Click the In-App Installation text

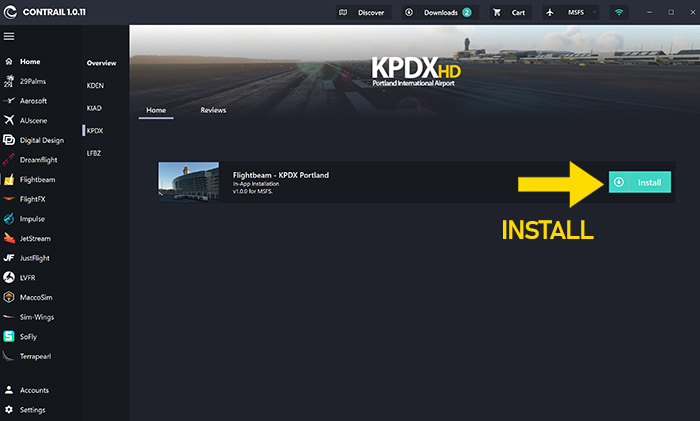[x=256, y=184]
